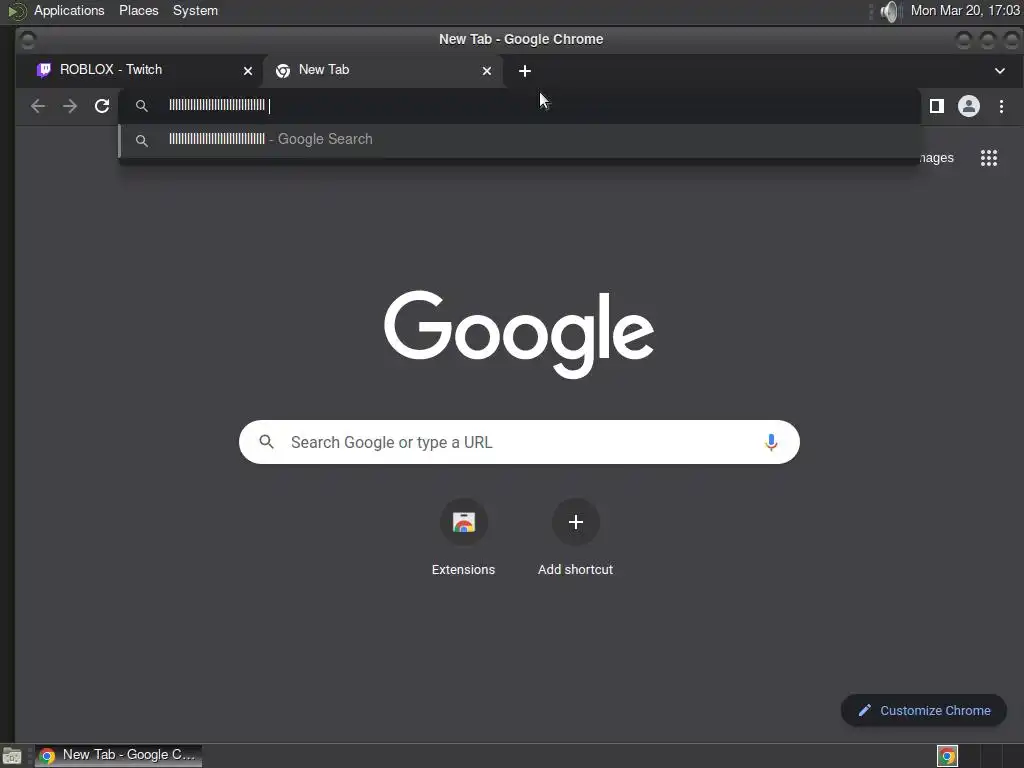The width and height of the screenshot is (1024, 768).
Task: Open a new tab with the plus button
Action: coord(524,71)
